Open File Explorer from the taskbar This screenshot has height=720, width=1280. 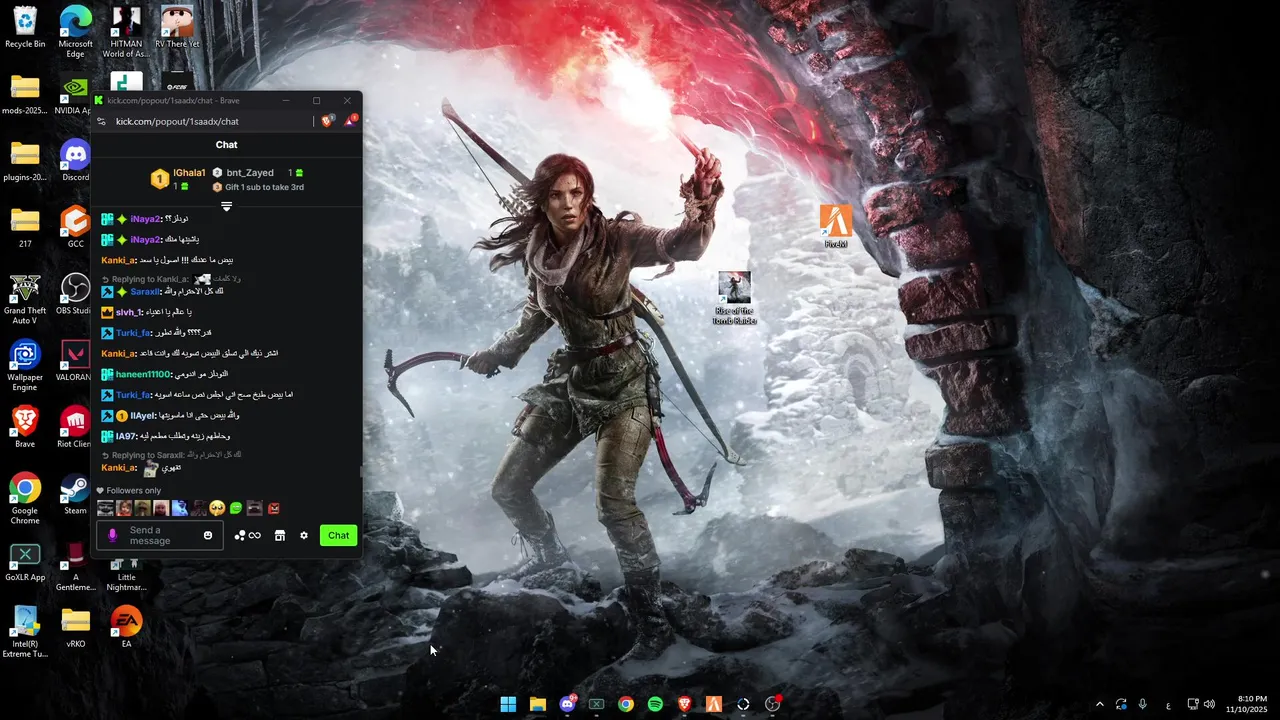coord(537,704)
